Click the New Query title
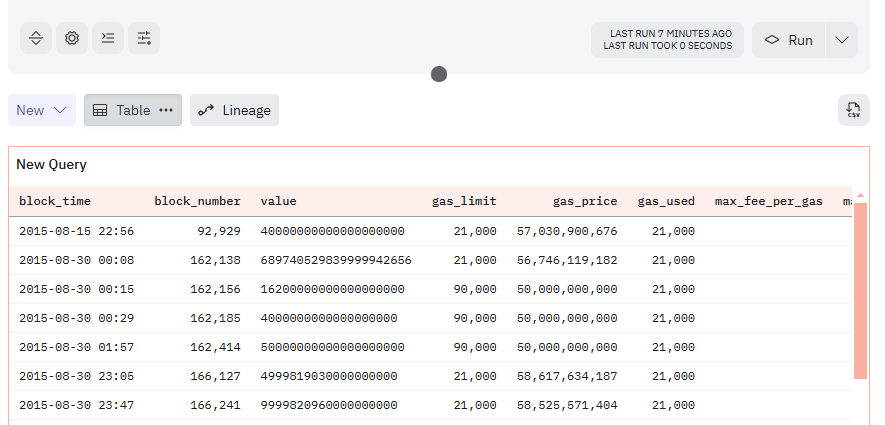Screen dimensions: 885x425 tap(51, 165)
